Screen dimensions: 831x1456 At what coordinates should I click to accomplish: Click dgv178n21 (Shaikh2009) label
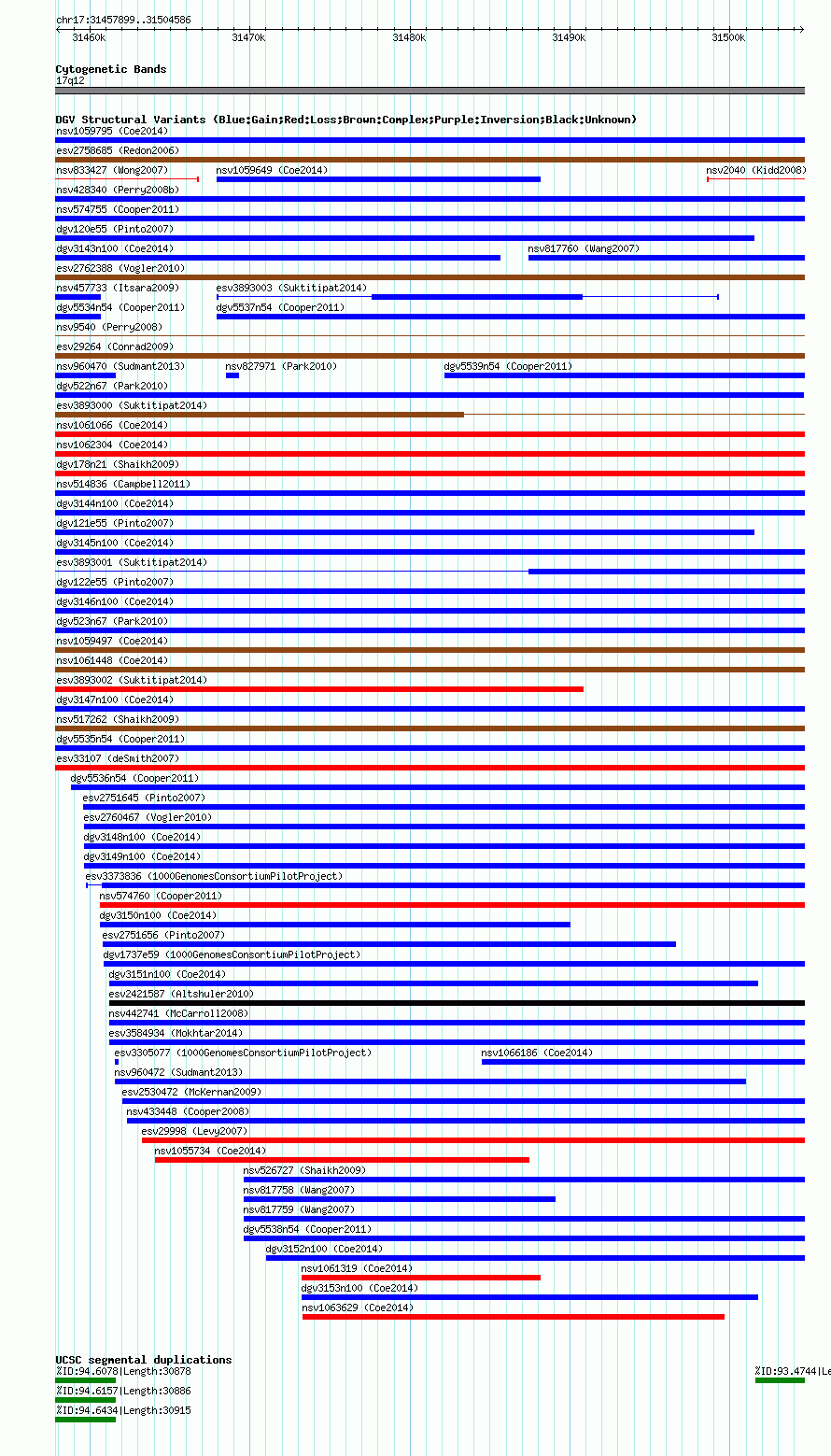coord(118,464)
